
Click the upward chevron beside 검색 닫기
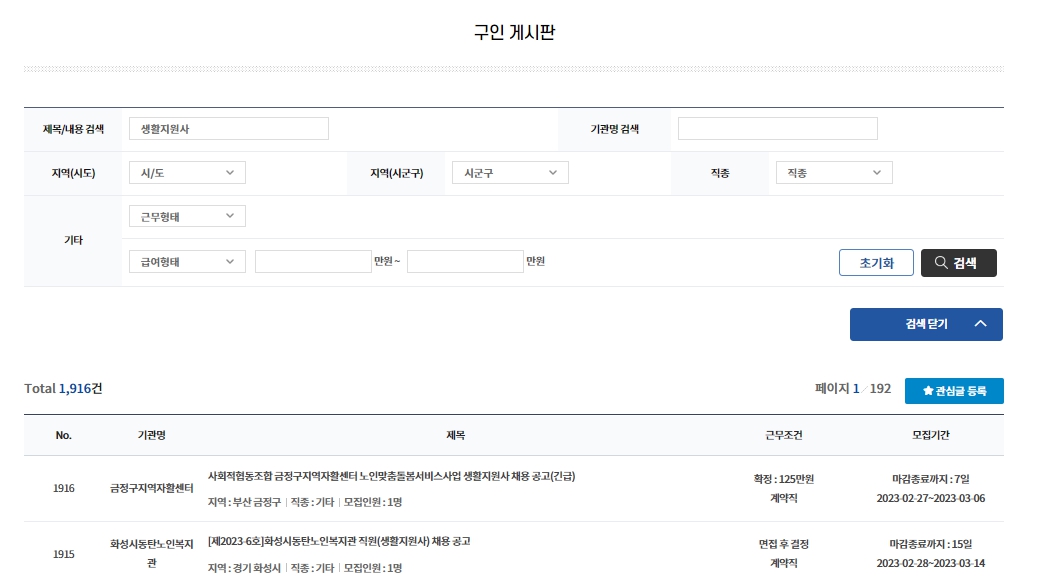pyautogui.click(x=981, y=324)
